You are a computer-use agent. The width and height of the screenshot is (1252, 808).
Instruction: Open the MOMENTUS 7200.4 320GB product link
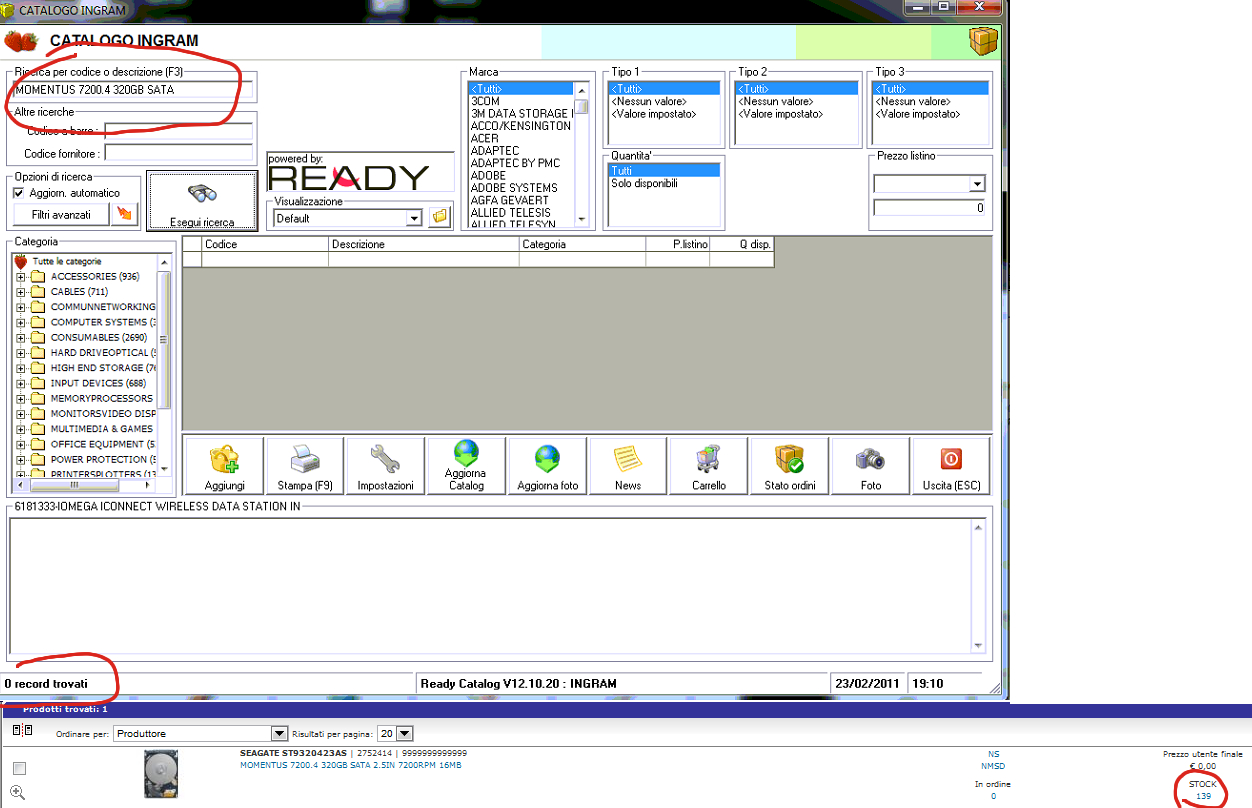[350, 765]
